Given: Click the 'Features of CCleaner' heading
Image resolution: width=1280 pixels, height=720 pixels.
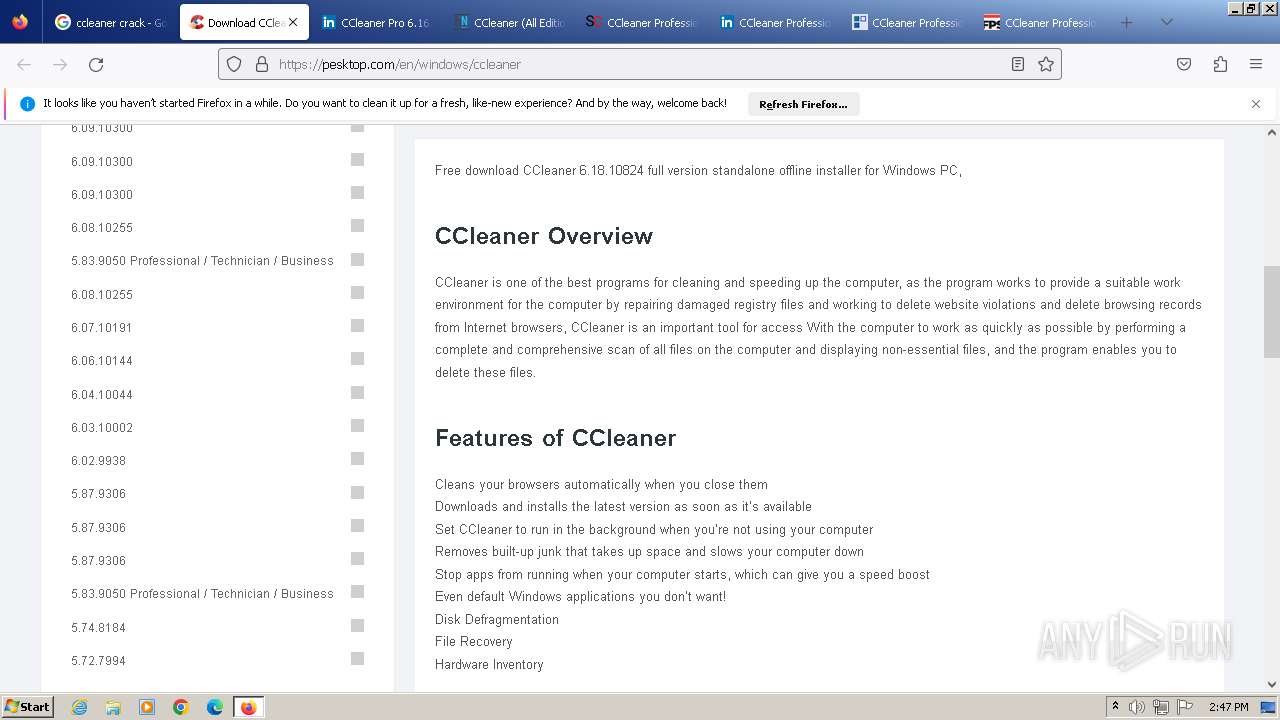Looking at the screenshot, I should (x=555, y=438).
